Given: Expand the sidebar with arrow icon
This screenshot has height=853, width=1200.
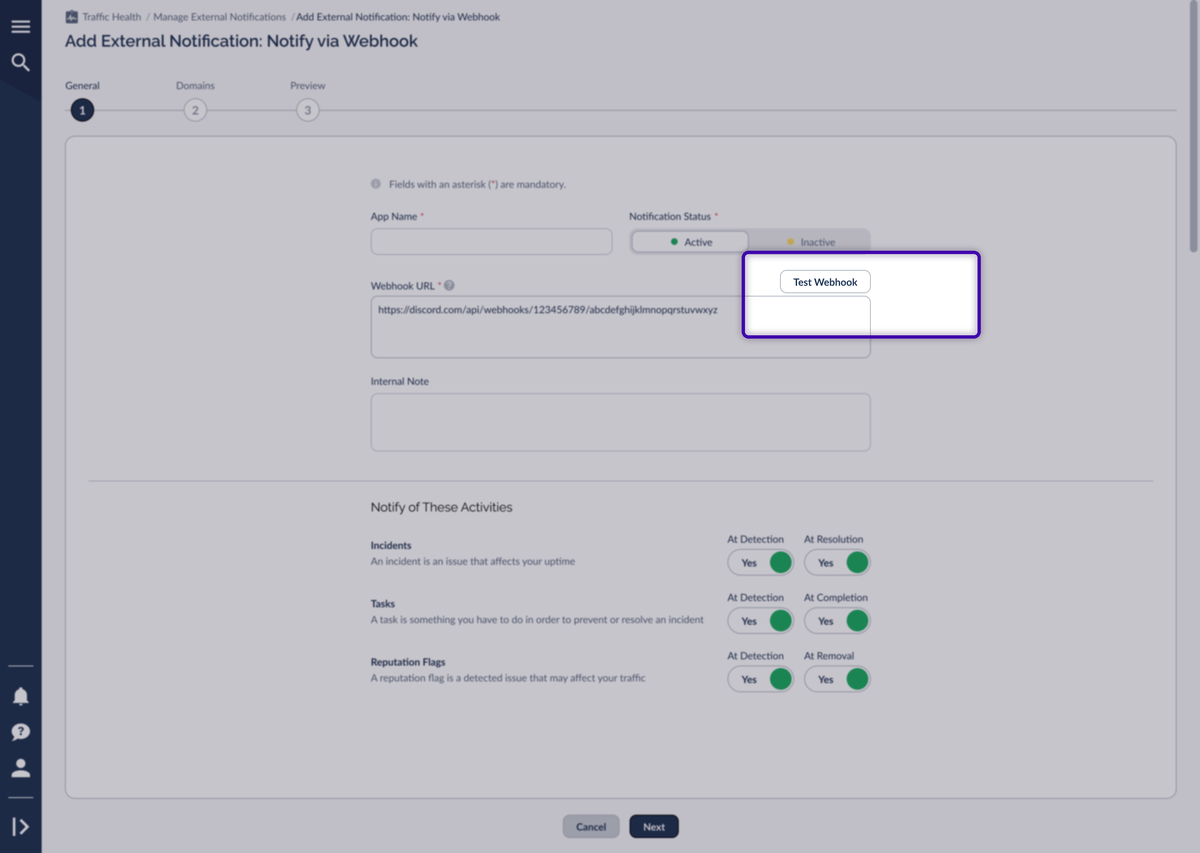Looking at the screenshot, I should pos(20,827).
